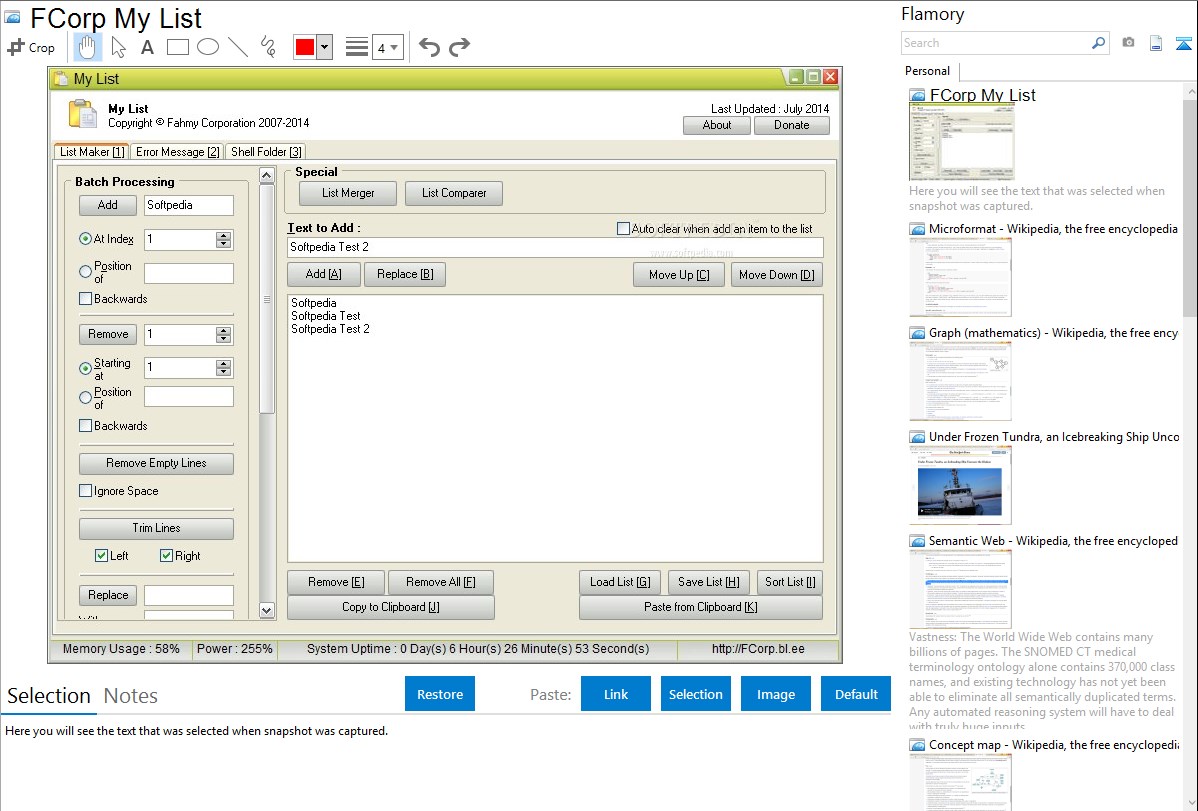Image resolution: width=1198 pixels, height=811 pixels.
Task: Activate the hand pan tool
Action: (87, 47)
